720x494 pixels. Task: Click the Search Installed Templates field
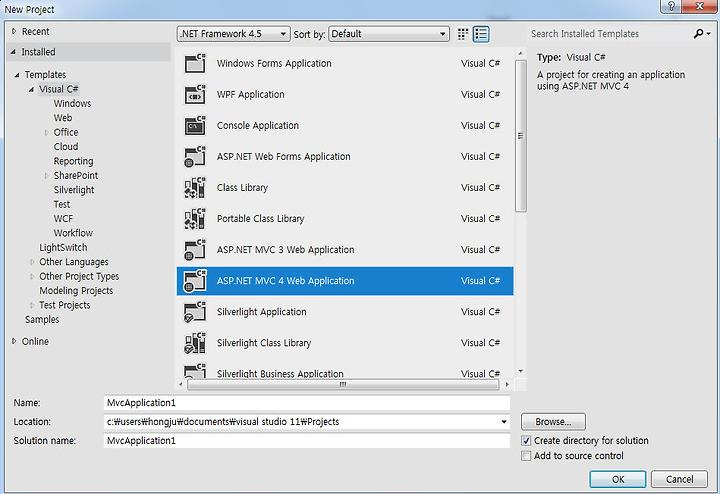click(x=610, y=34)
